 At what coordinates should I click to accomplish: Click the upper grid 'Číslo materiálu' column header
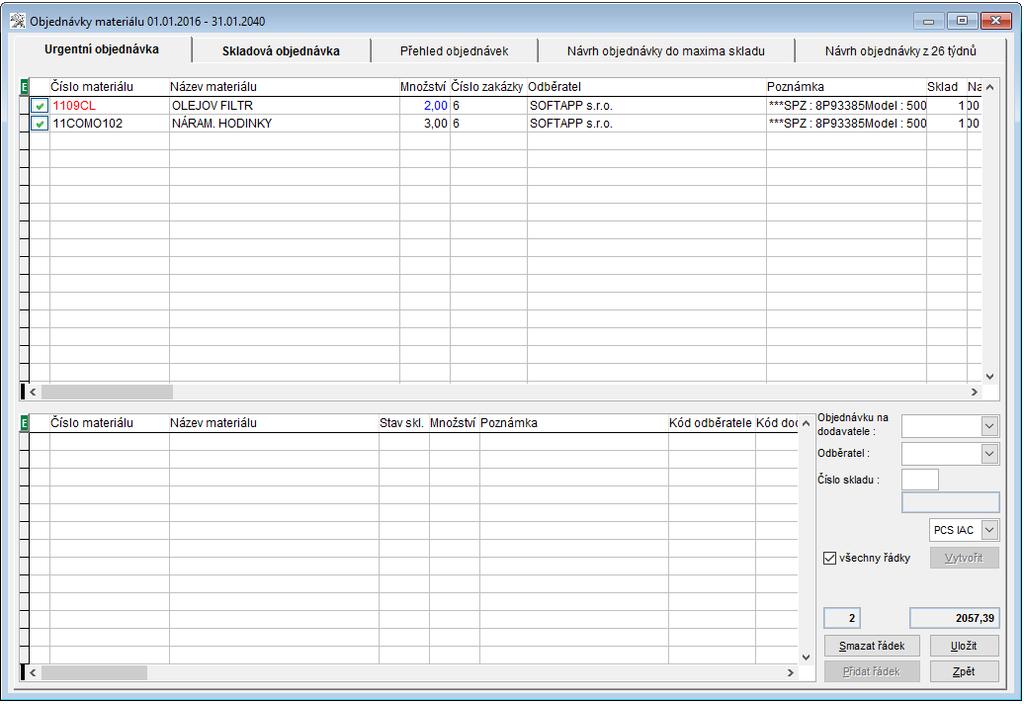[110, 87]
